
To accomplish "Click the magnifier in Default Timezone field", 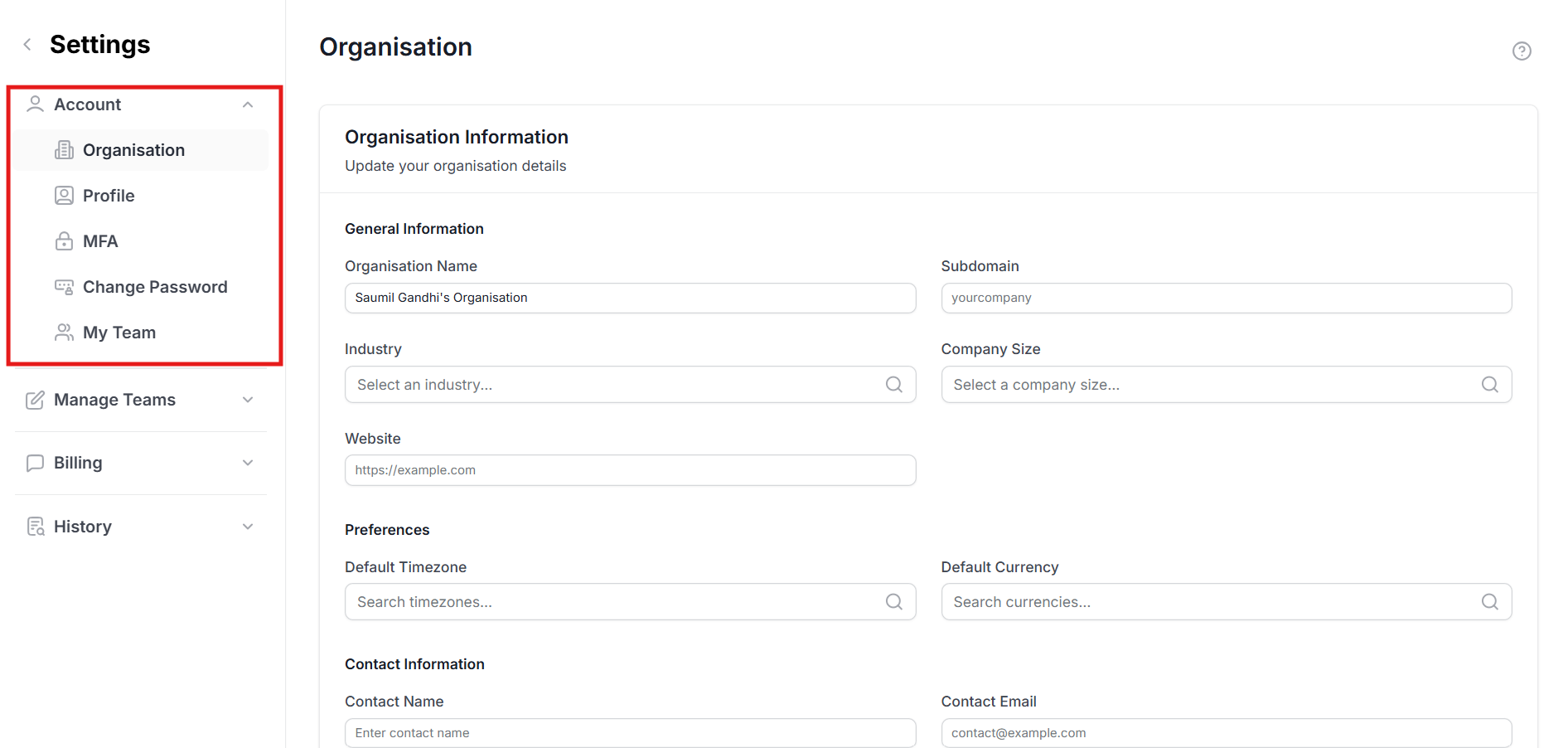I will point(893,602).
